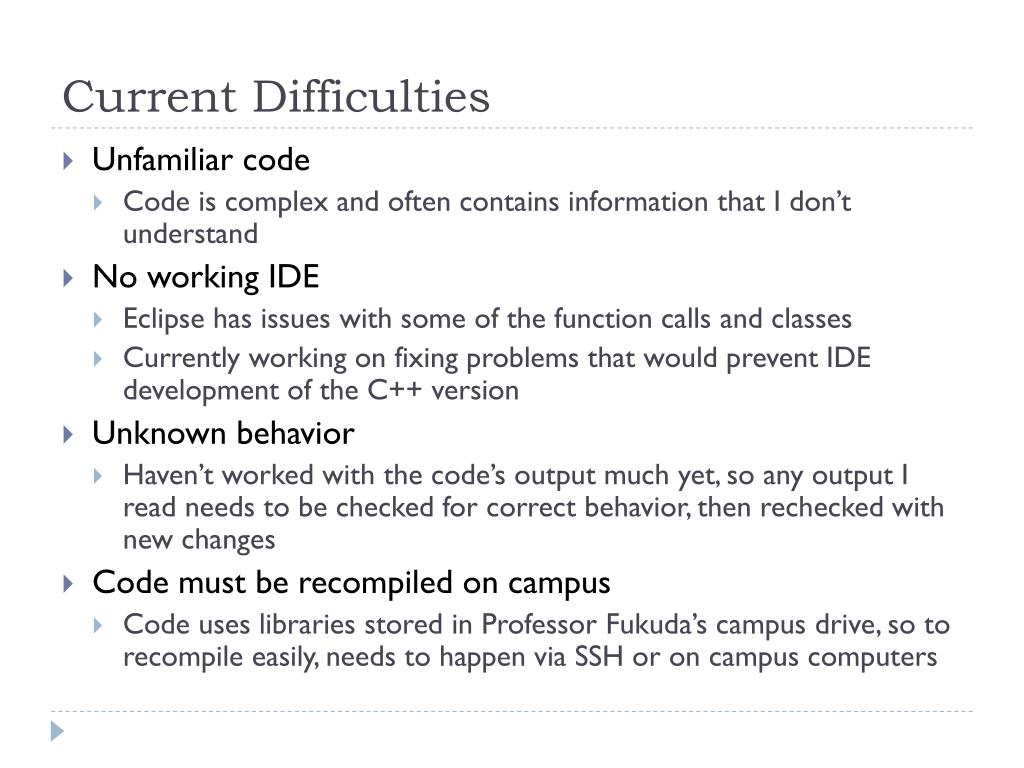Click the No working IDE heading
Image resolution: width=1024 pixels, height=768 pixels.
[206, 278]
